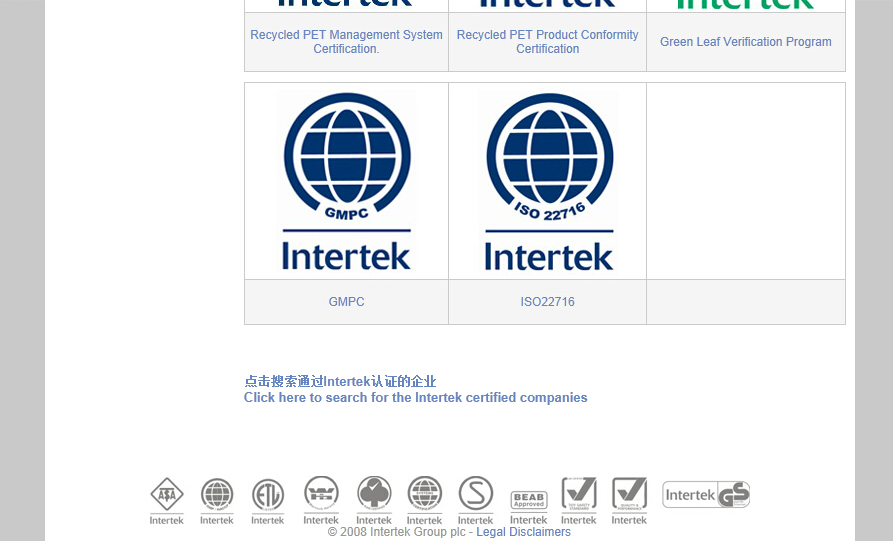Viewport: 893px width, 541px height.
Task: Open the ISO22716 link
Action: (547, 302)
